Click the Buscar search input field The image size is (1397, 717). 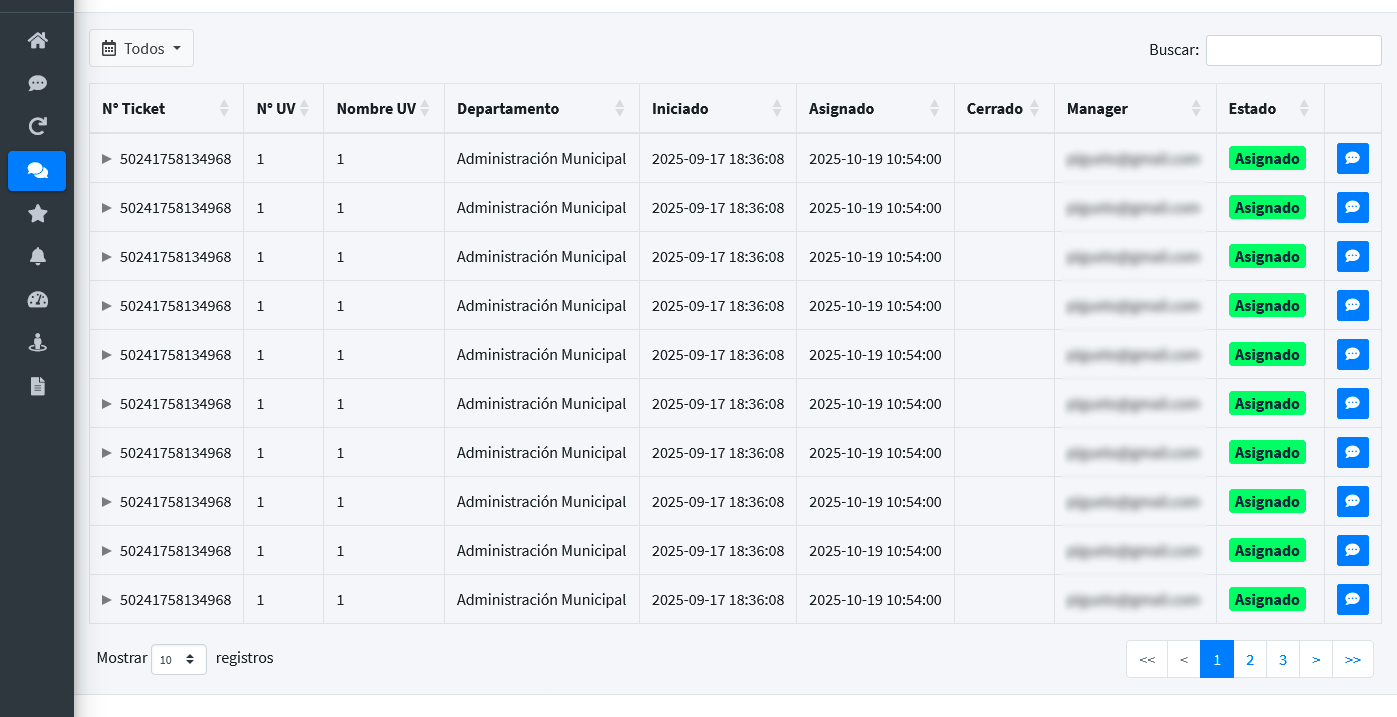click(1293, 50)
